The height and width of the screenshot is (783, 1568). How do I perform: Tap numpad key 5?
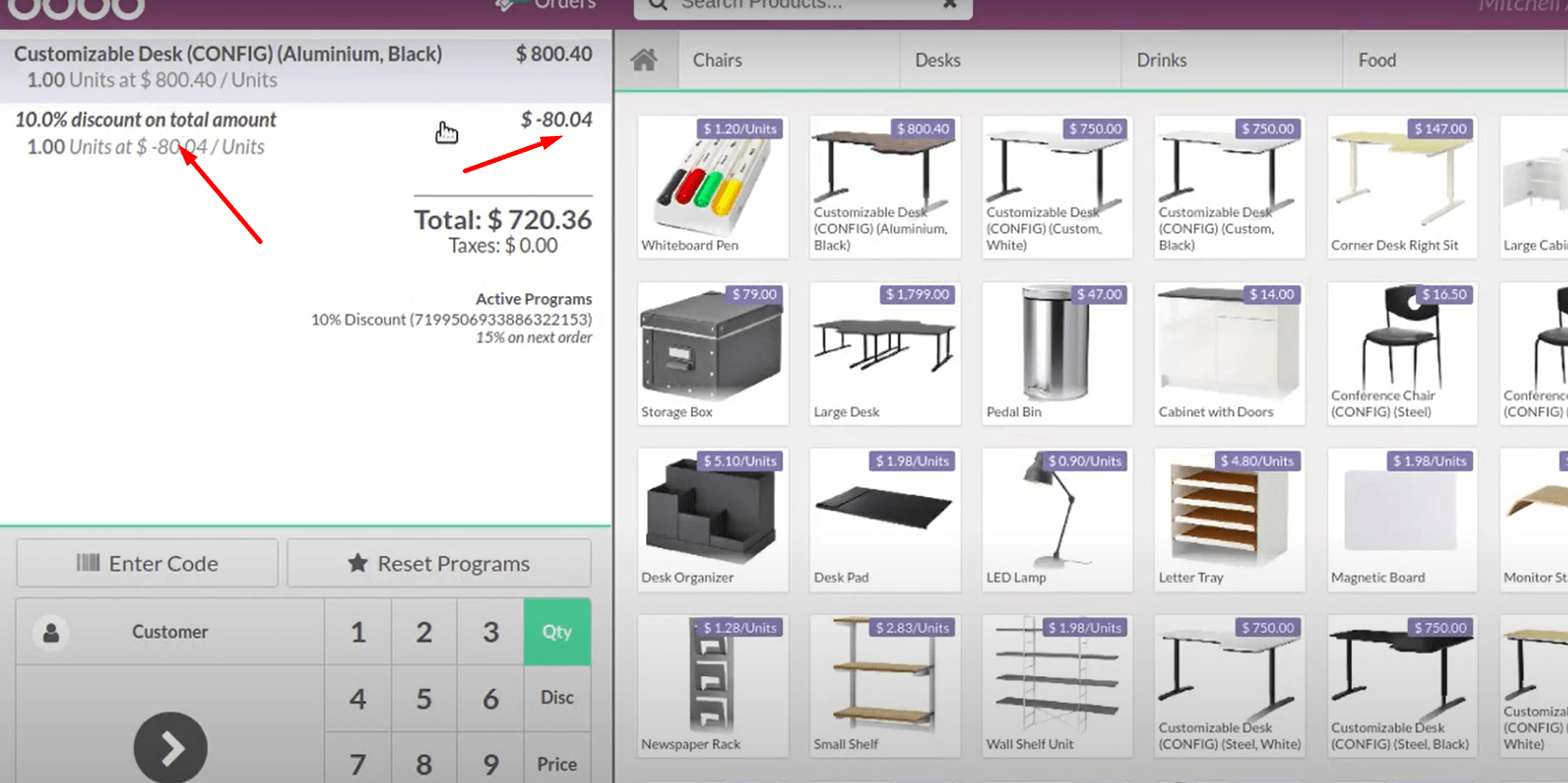424,698
